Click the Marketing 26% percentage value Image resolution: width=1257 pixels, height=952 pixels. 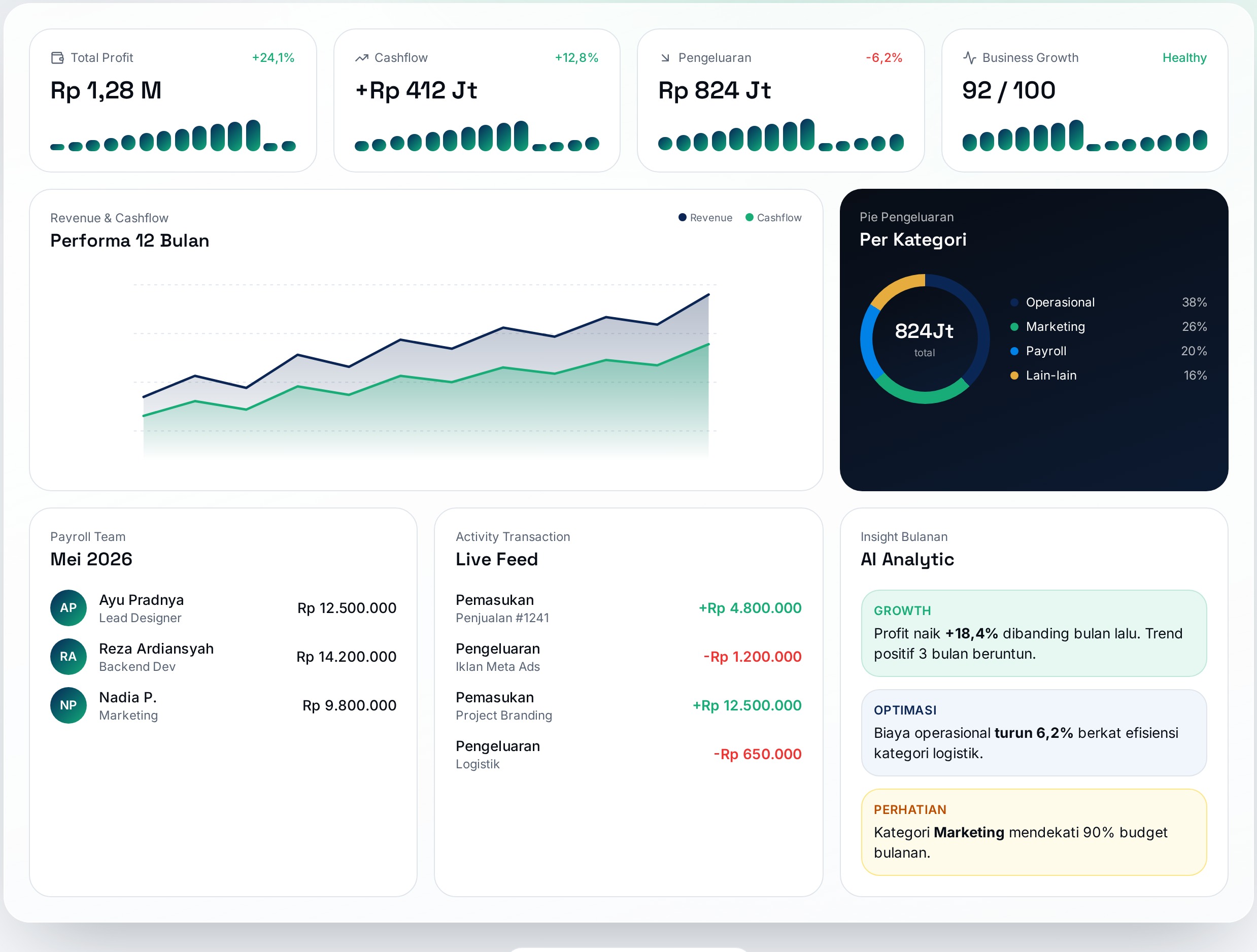1194,327
